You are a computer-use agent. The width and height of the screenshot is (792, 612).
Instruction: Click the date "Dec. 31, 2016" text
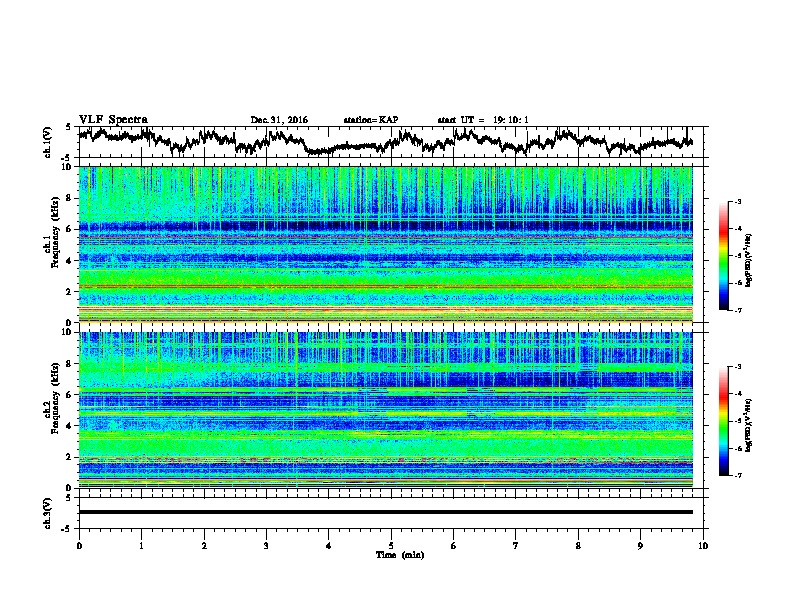[x=279, y=120]
